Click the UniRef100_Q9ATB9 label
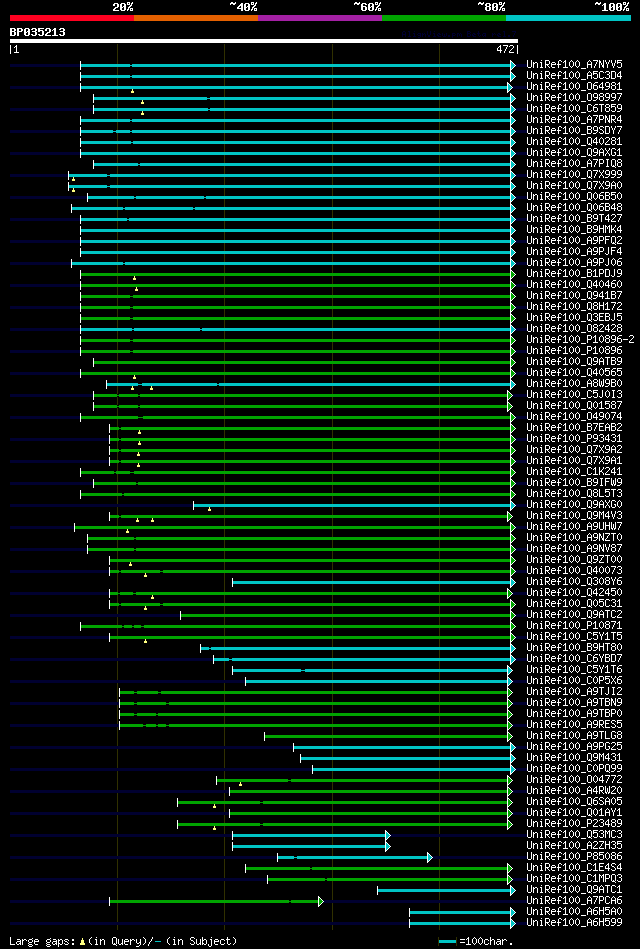The image size is (640, 949). coord(574,361)
